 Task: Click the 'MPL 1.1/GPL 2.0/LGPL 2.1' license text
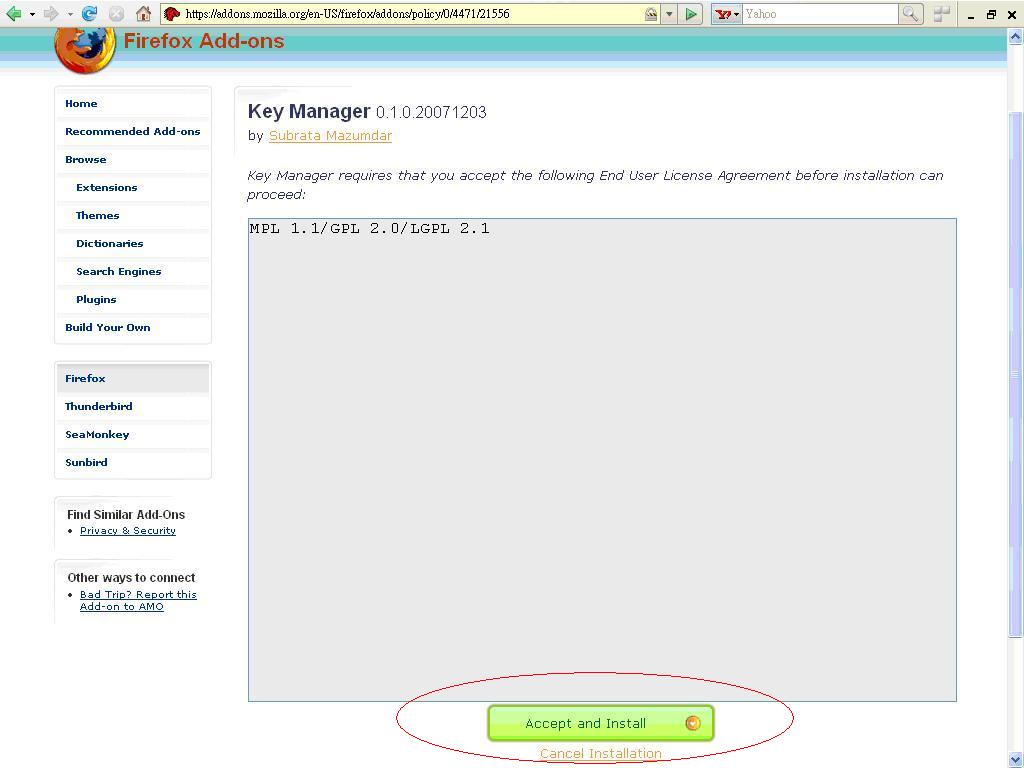click(370, 229)
